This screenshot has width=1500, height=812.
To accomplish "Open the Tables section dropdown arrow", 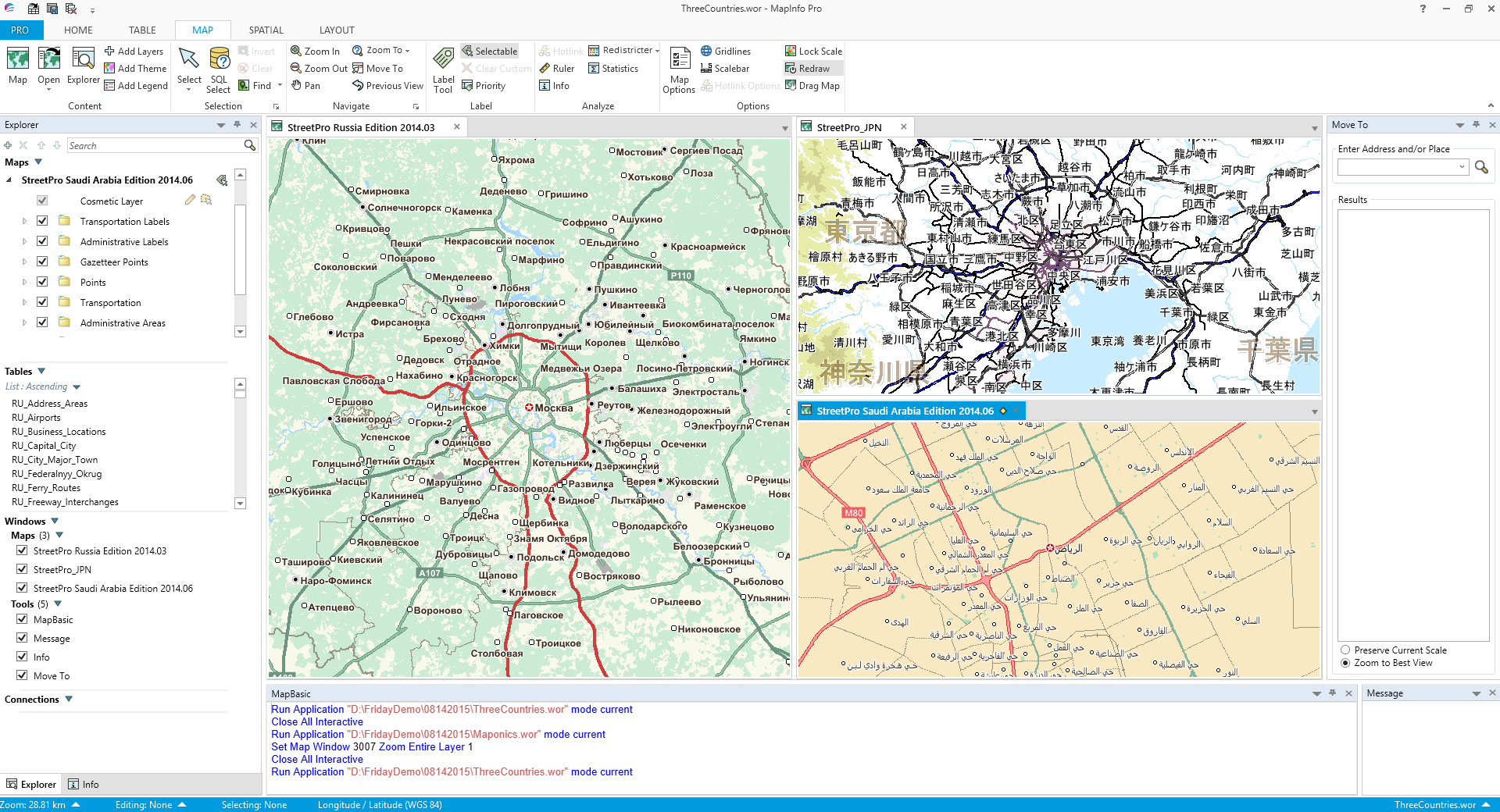I will pyautogui.click(x=41, y=371).
